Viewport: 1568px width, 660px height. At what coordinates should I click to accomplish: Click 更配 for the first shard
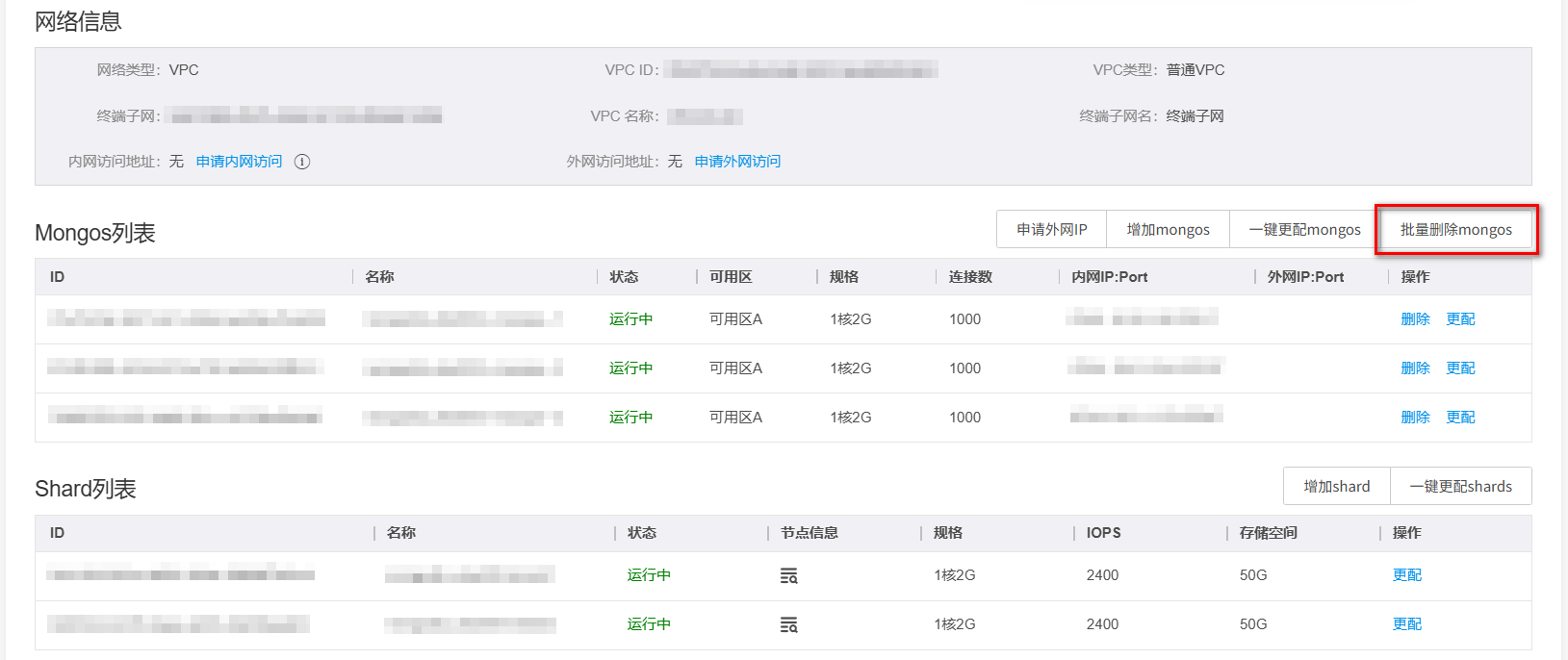tap(1406, 575)
